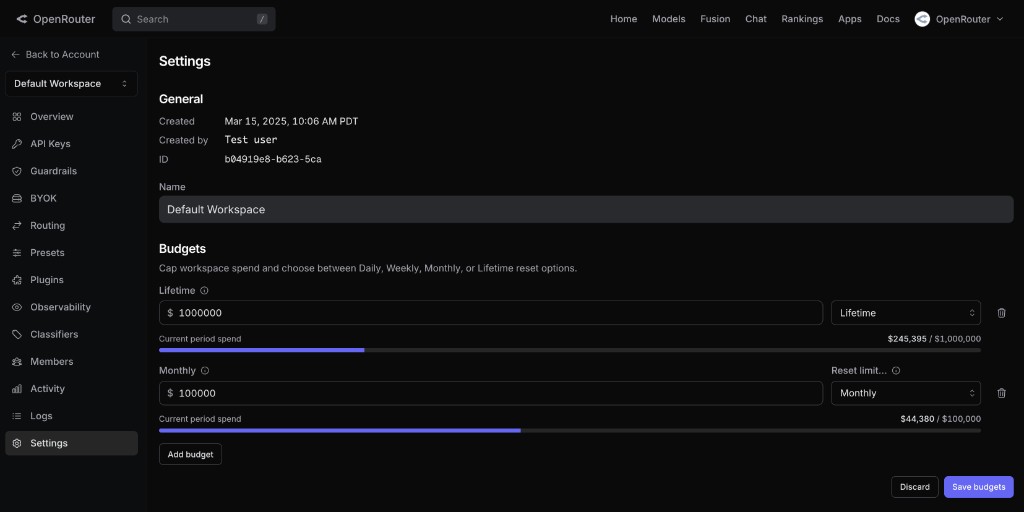Open Docs in top navigation

tap(888, 19)
